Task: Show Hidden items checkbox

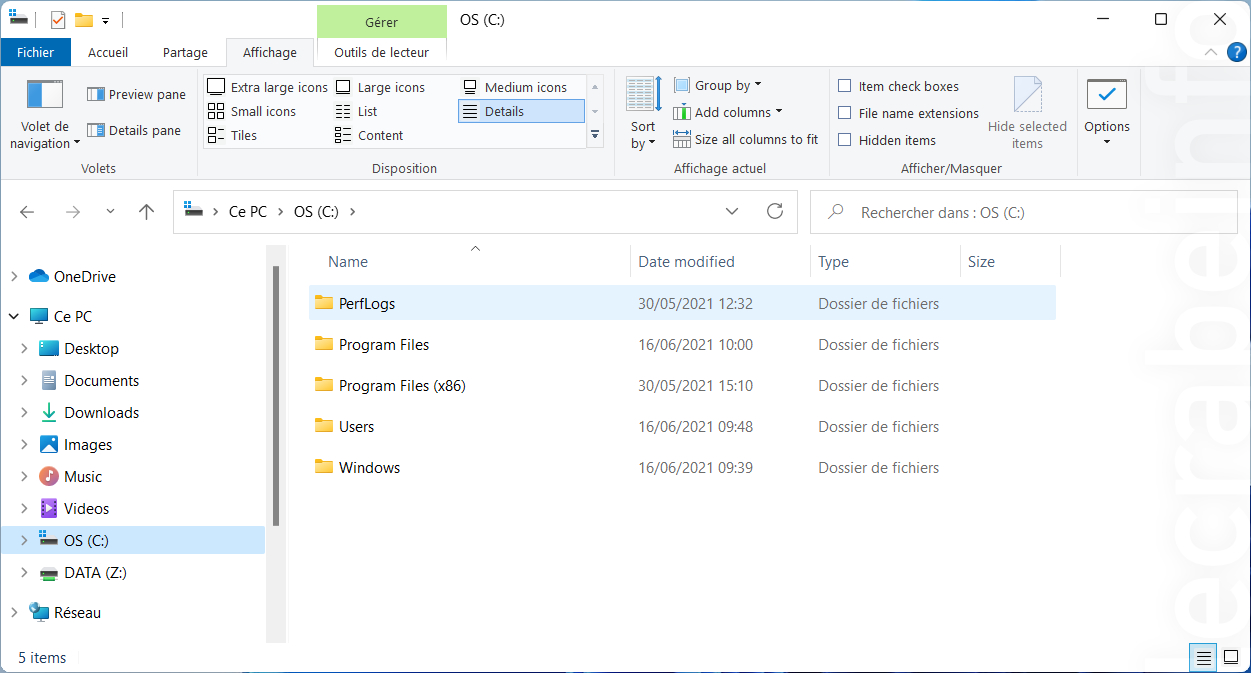Action: tap(887, 140)
